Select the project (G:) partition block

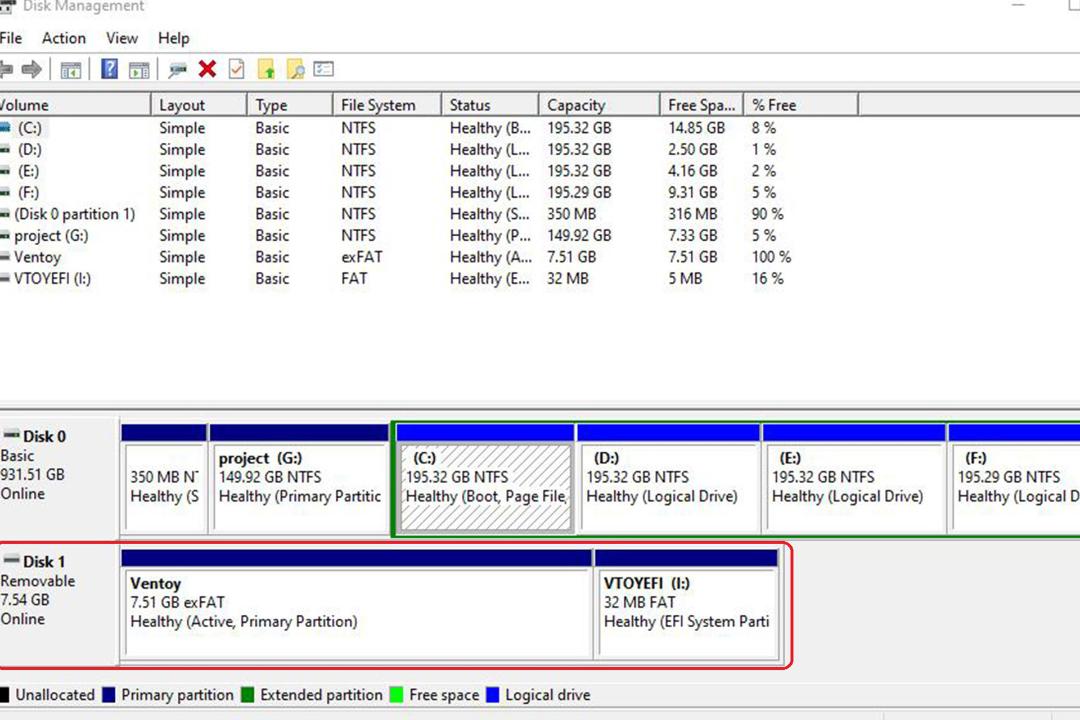pyautogui.click(x=299, y=479)
